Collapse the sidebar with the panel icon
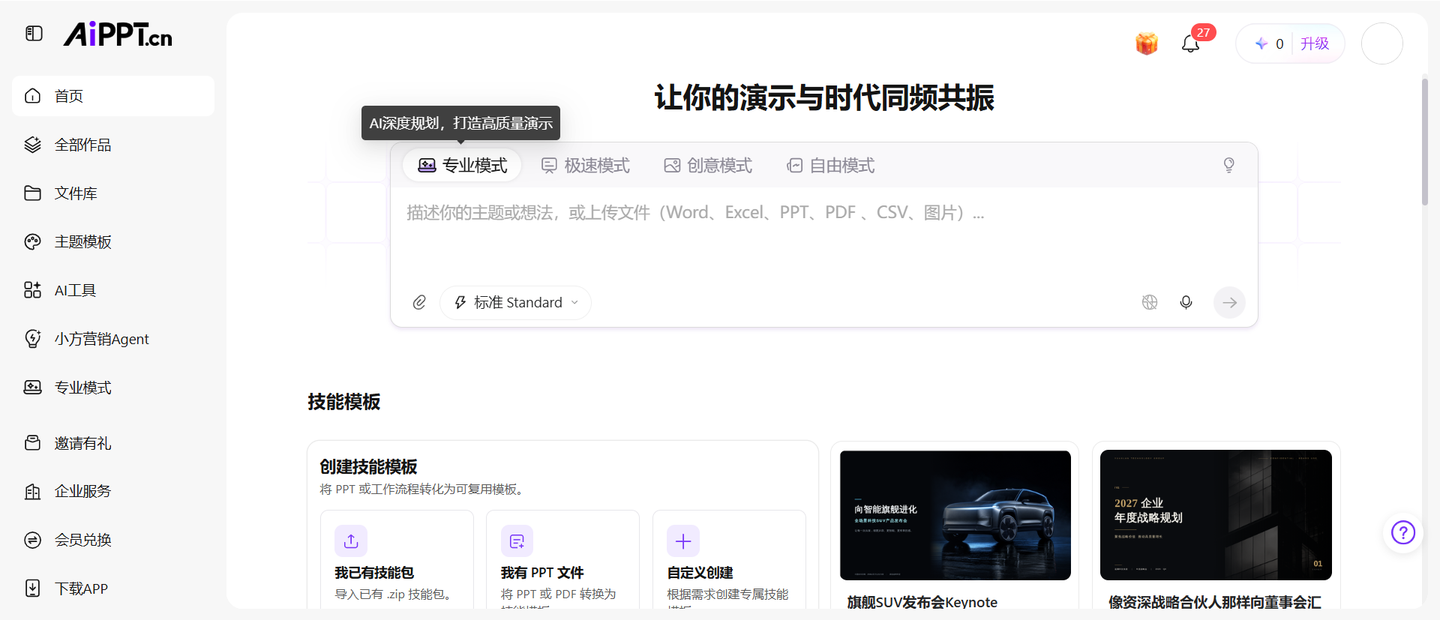 pos(34,34)
